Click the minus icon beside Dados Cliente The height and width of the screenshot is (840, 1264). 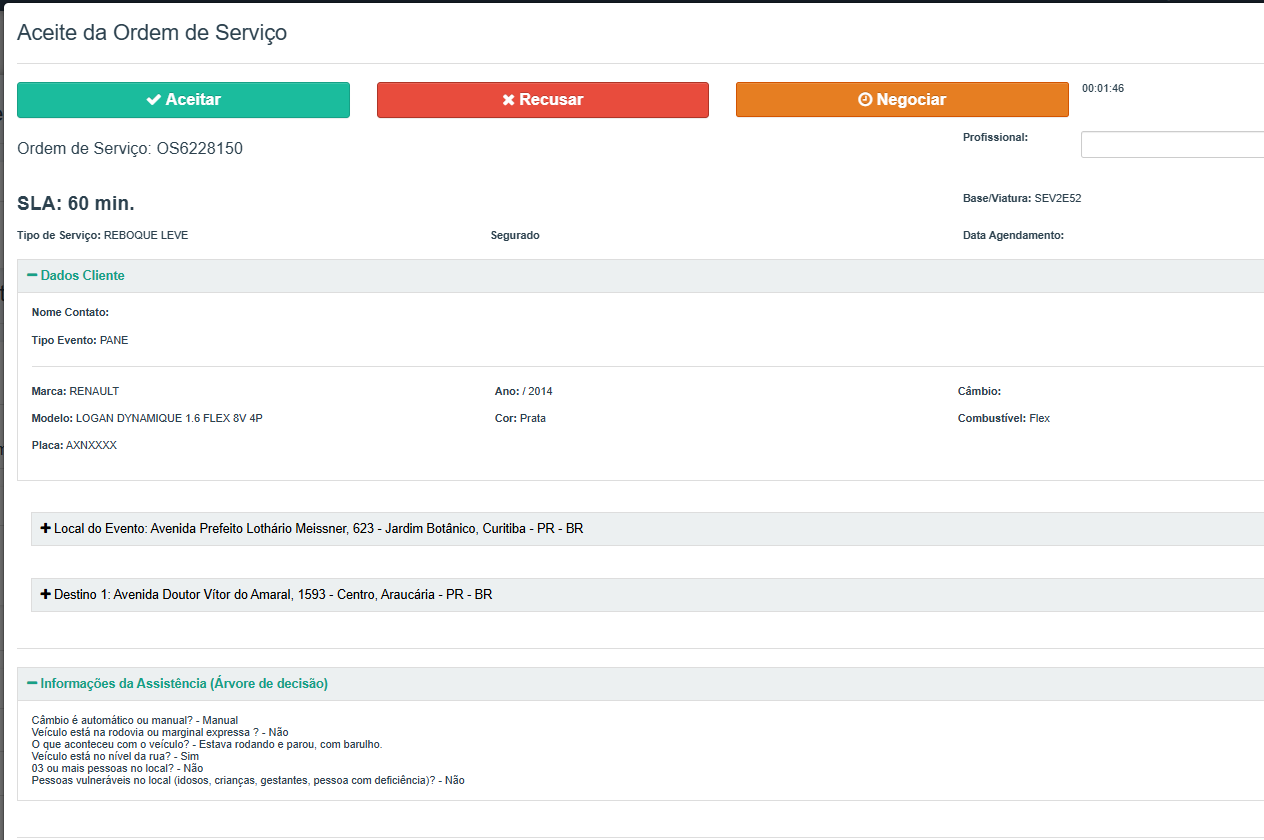(32, 275)
